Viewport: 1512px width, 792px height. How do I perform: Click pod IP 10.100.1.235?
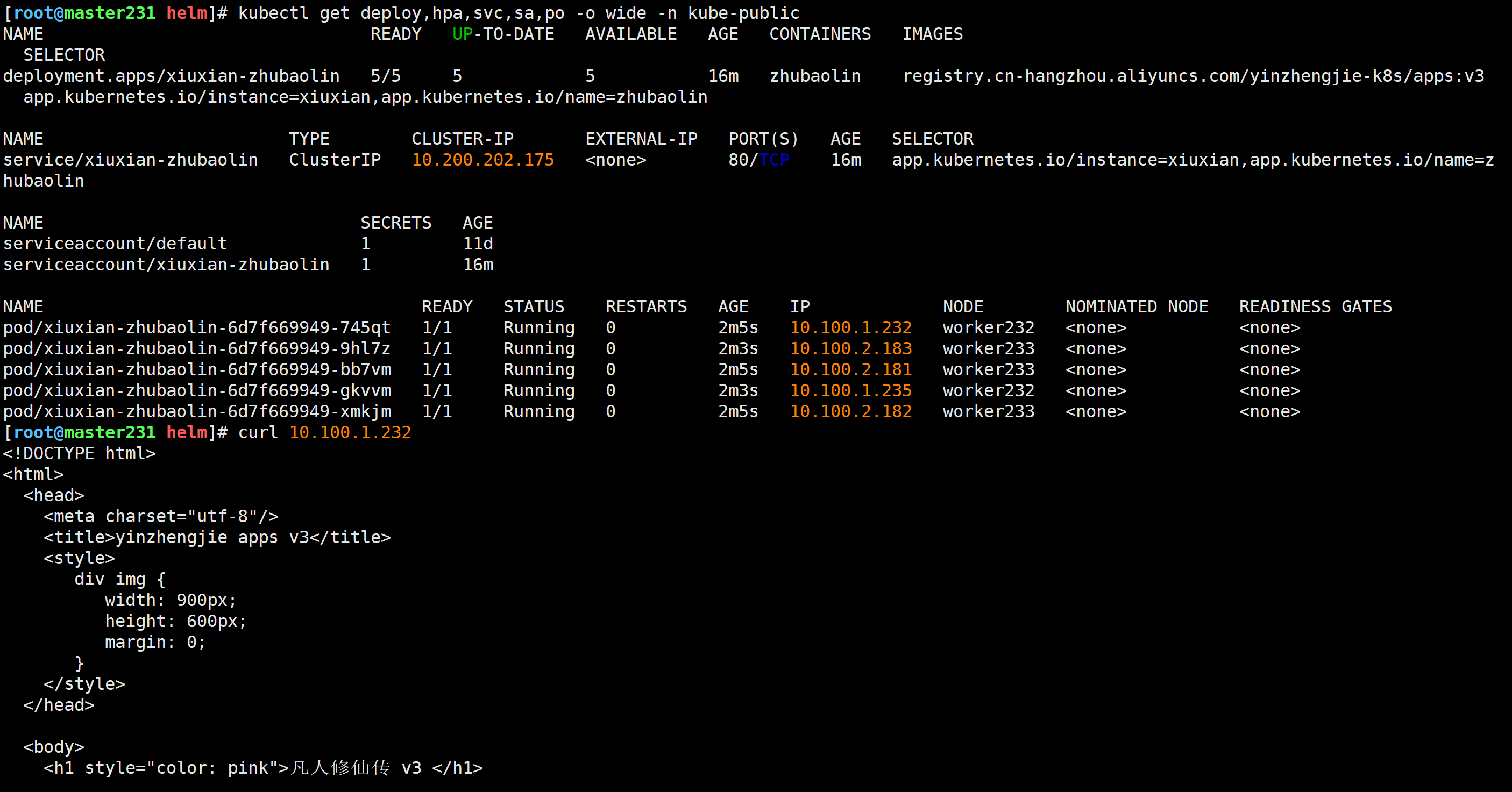click(850, 391)
